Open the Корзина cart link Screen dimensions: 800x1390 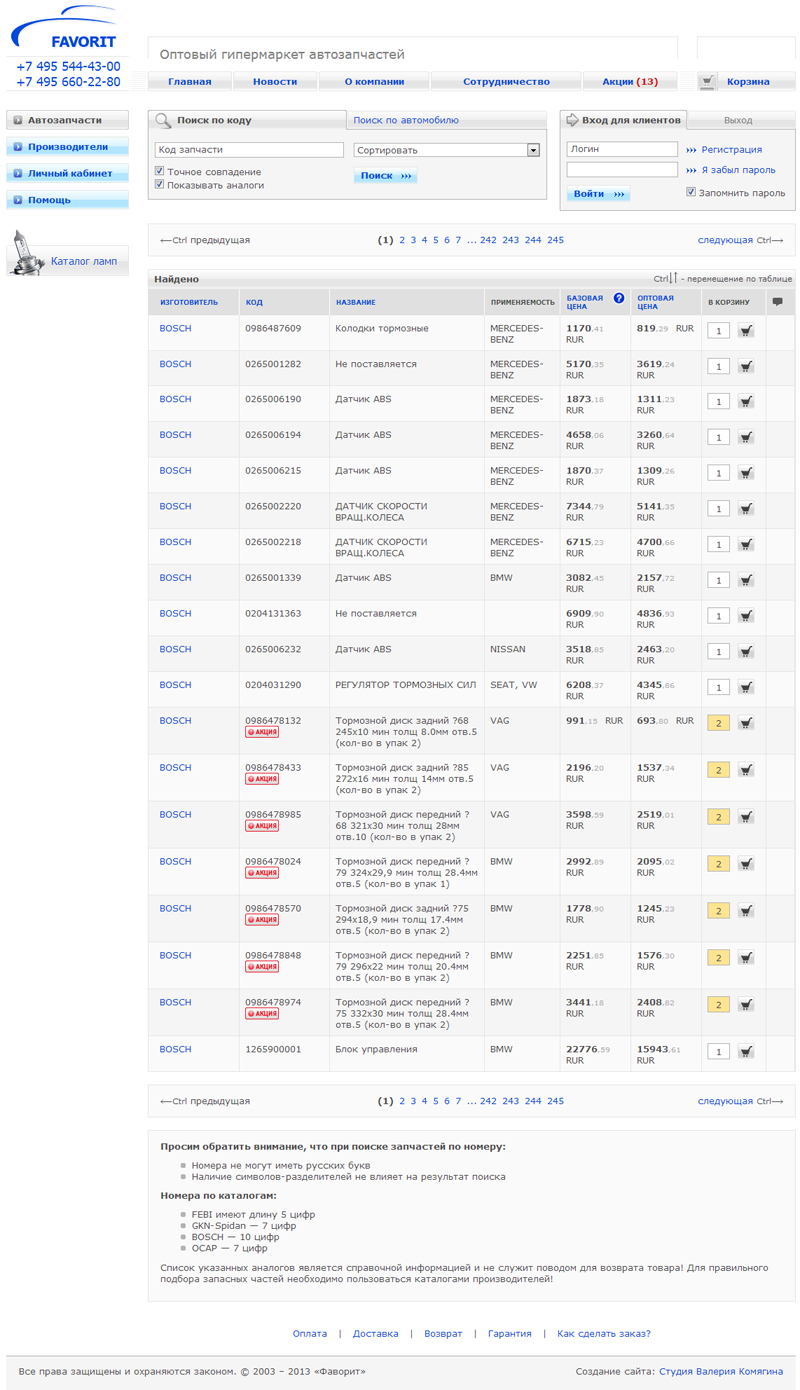pos(748,82)
